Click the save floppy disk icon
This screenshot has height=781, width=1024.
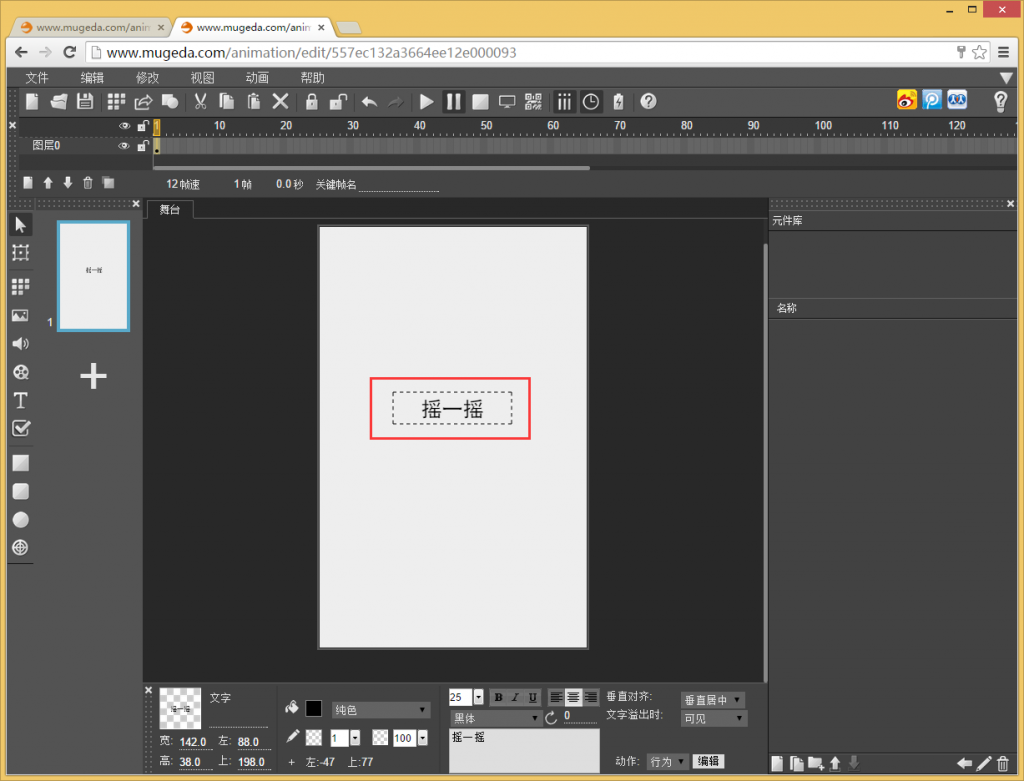[85, 101]
